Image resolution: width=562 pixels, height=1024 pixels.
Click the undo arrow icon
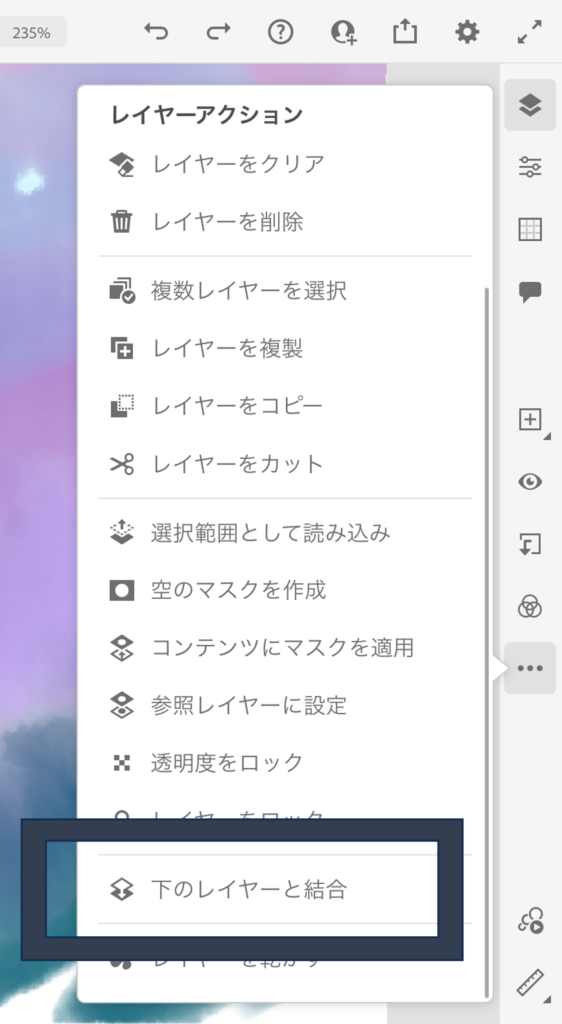[156, 31]
